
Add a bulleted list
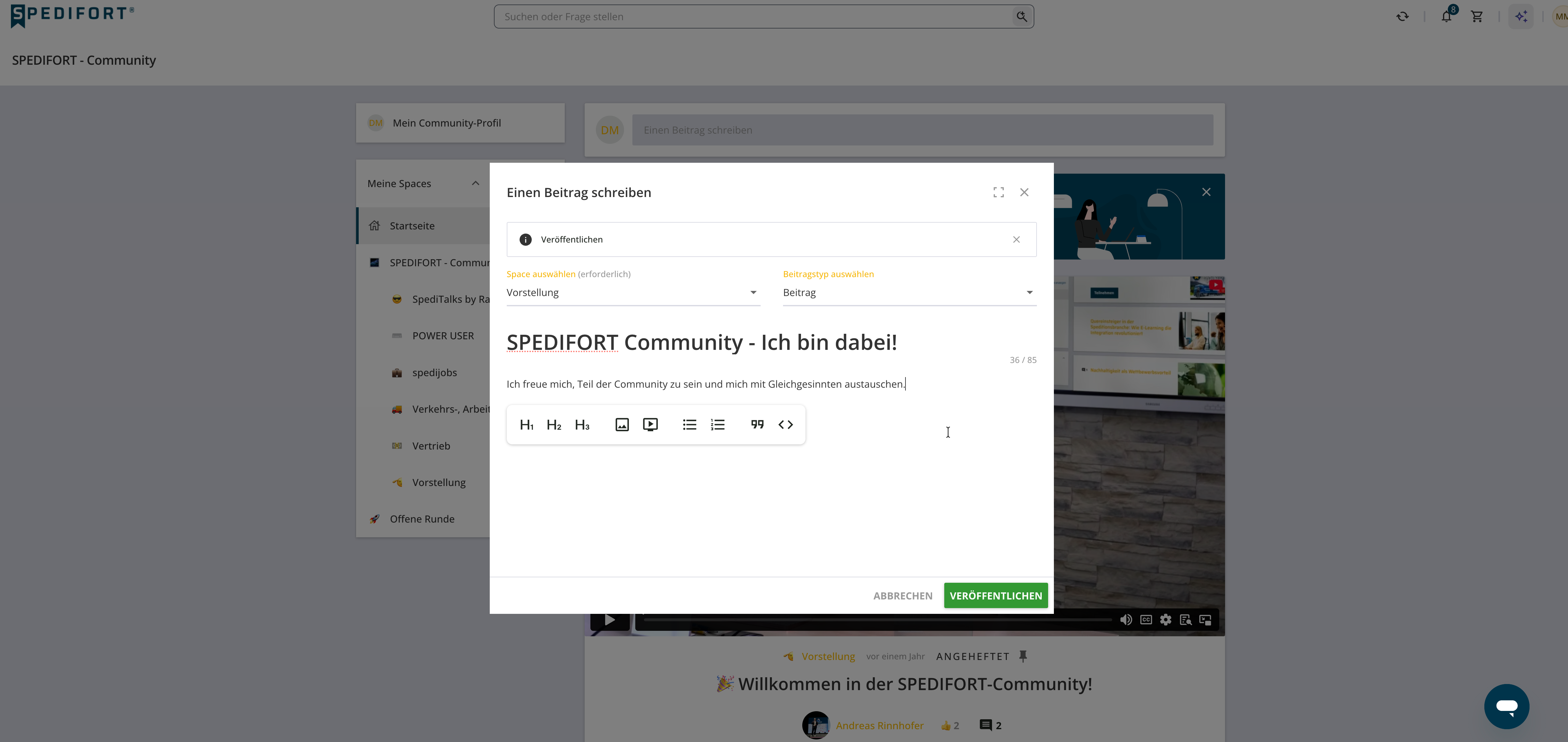[x=689, y=425]
